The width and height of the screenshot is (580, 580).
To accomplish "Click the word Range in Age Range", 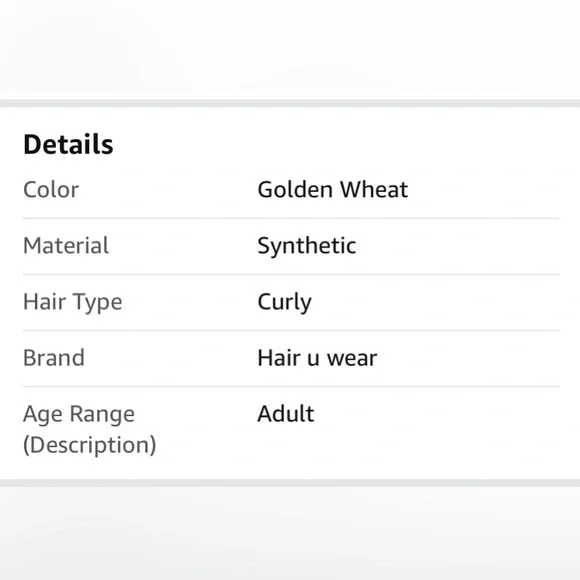I will [x=102, y=415].
